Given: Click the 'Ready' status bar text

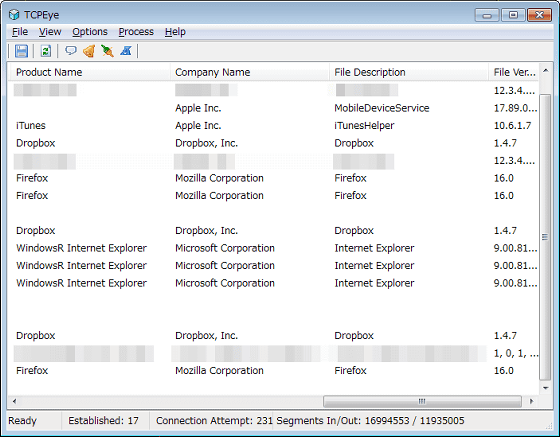Looking at the screenshot, I should [x=22, y=421].
